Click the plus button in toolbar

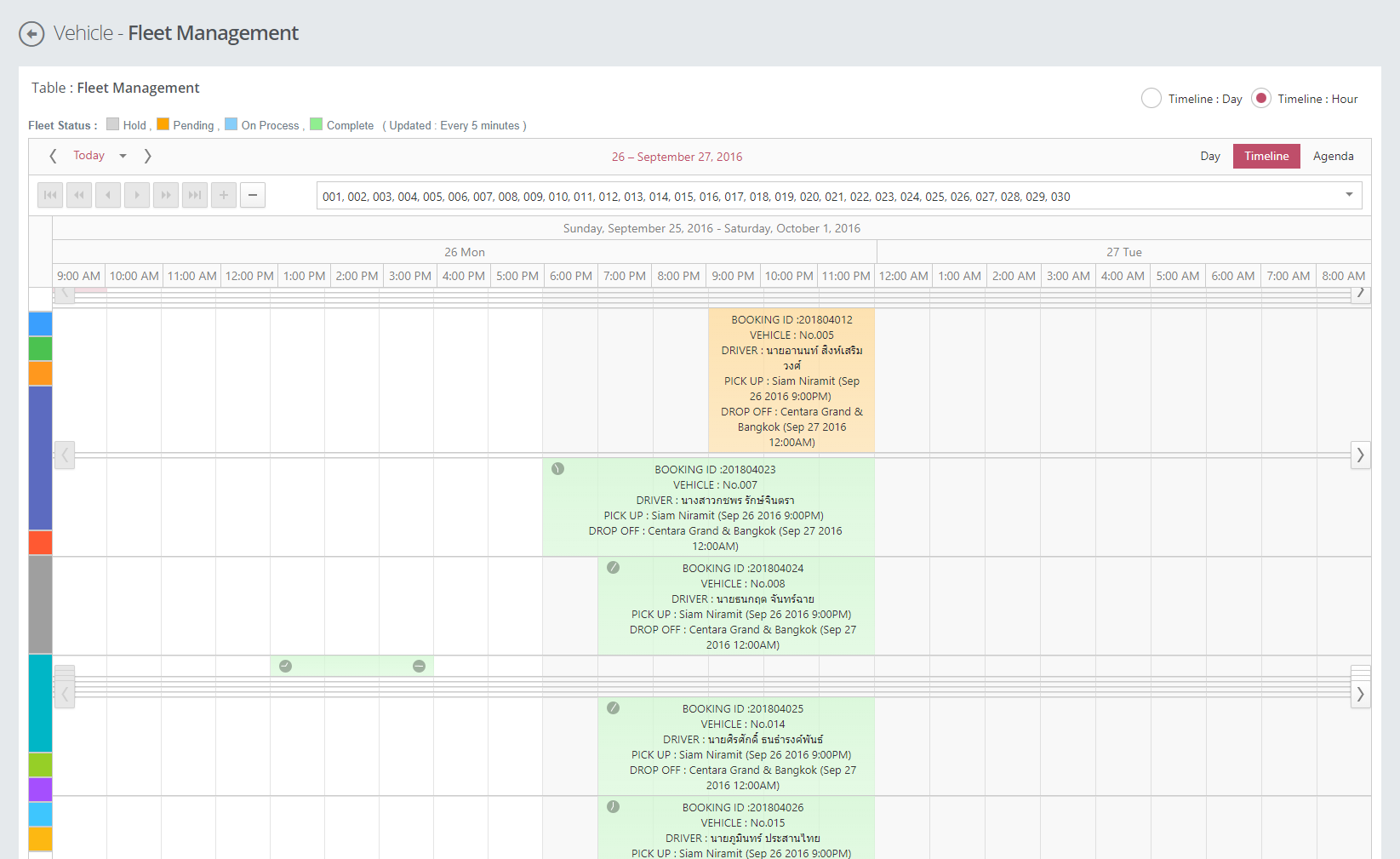[224, 195]
